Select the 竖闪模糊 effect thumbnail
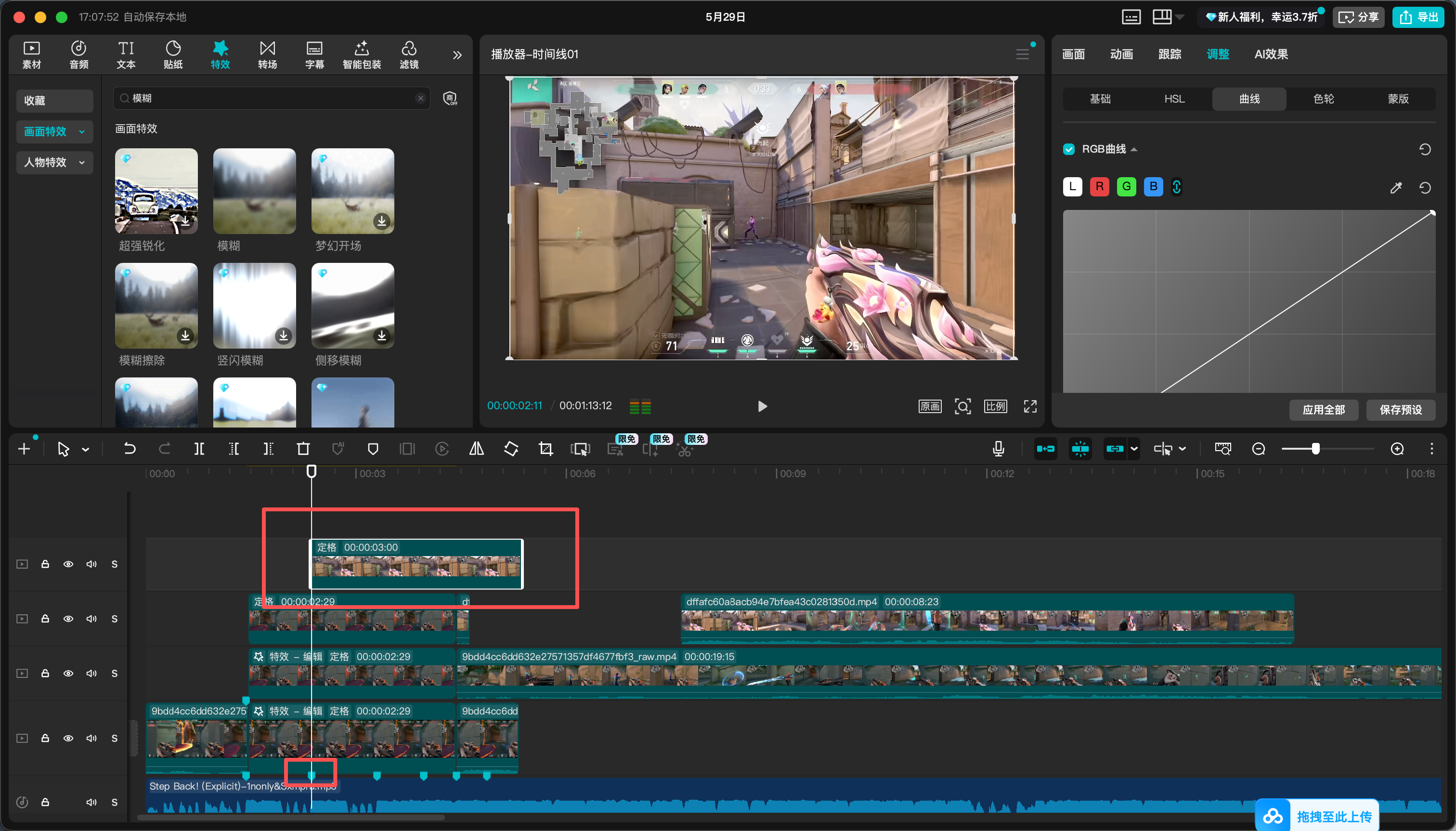 (255, 306)
